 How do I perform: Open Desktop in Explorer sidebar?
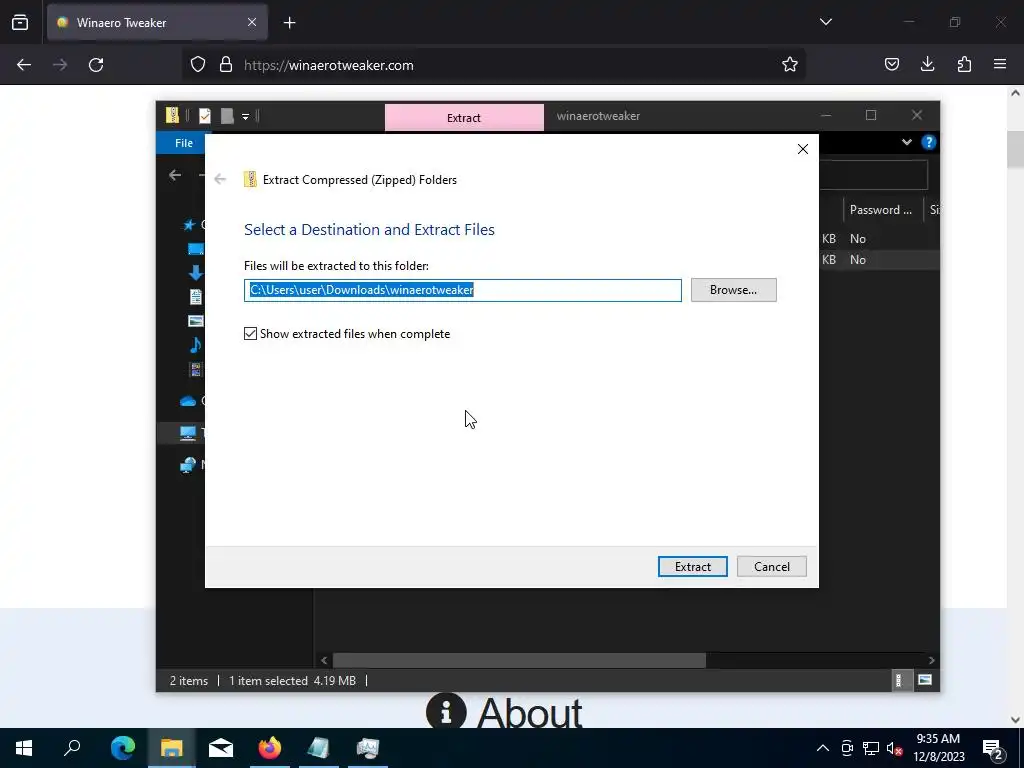pos(195,249)
